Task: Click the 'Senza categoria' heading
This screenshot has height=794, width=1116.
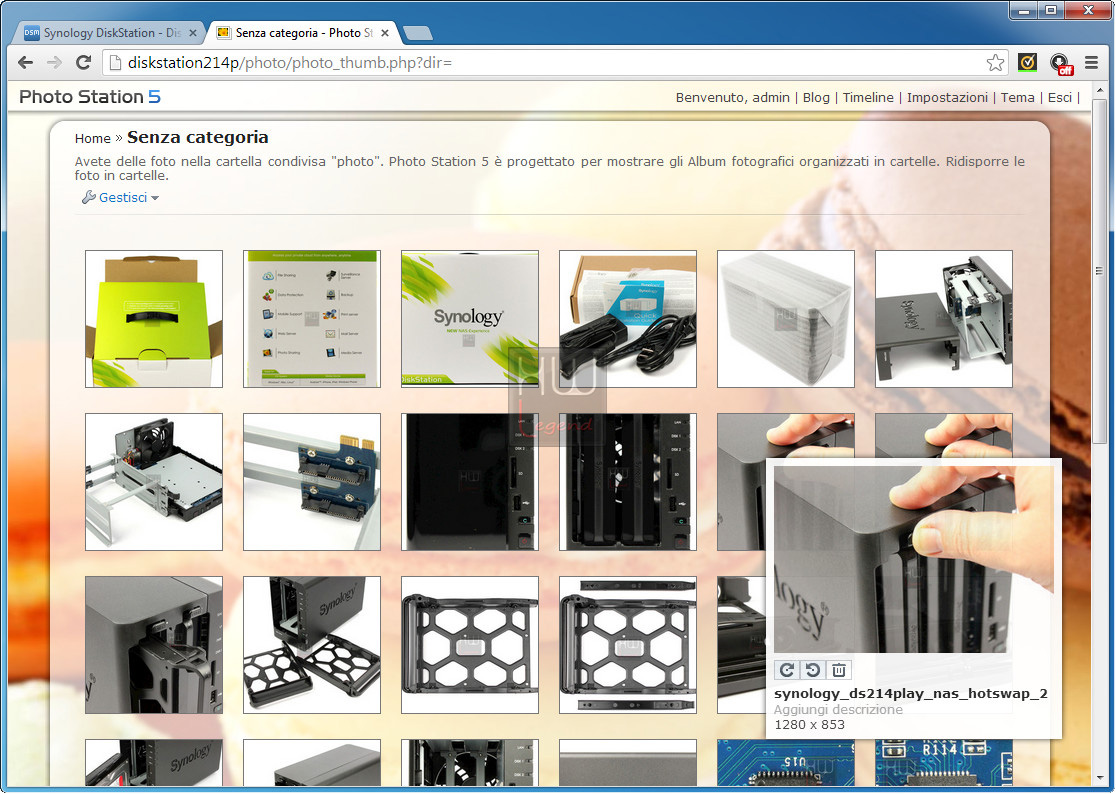Action: click(x=198, y=137)
